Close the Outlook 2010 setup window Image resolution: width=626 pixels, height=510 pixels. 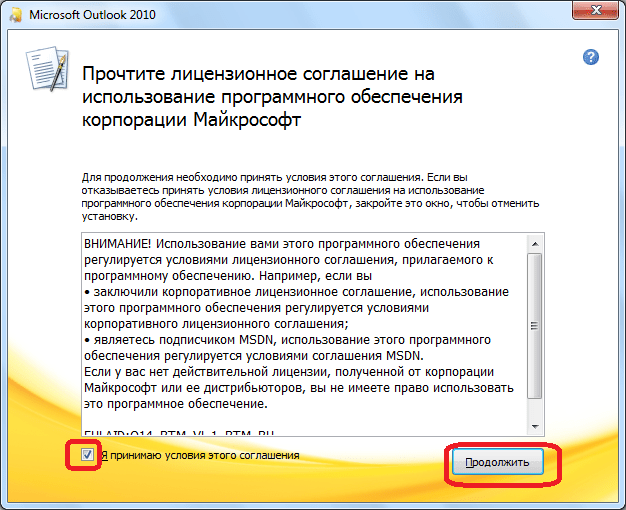(595, 10)
